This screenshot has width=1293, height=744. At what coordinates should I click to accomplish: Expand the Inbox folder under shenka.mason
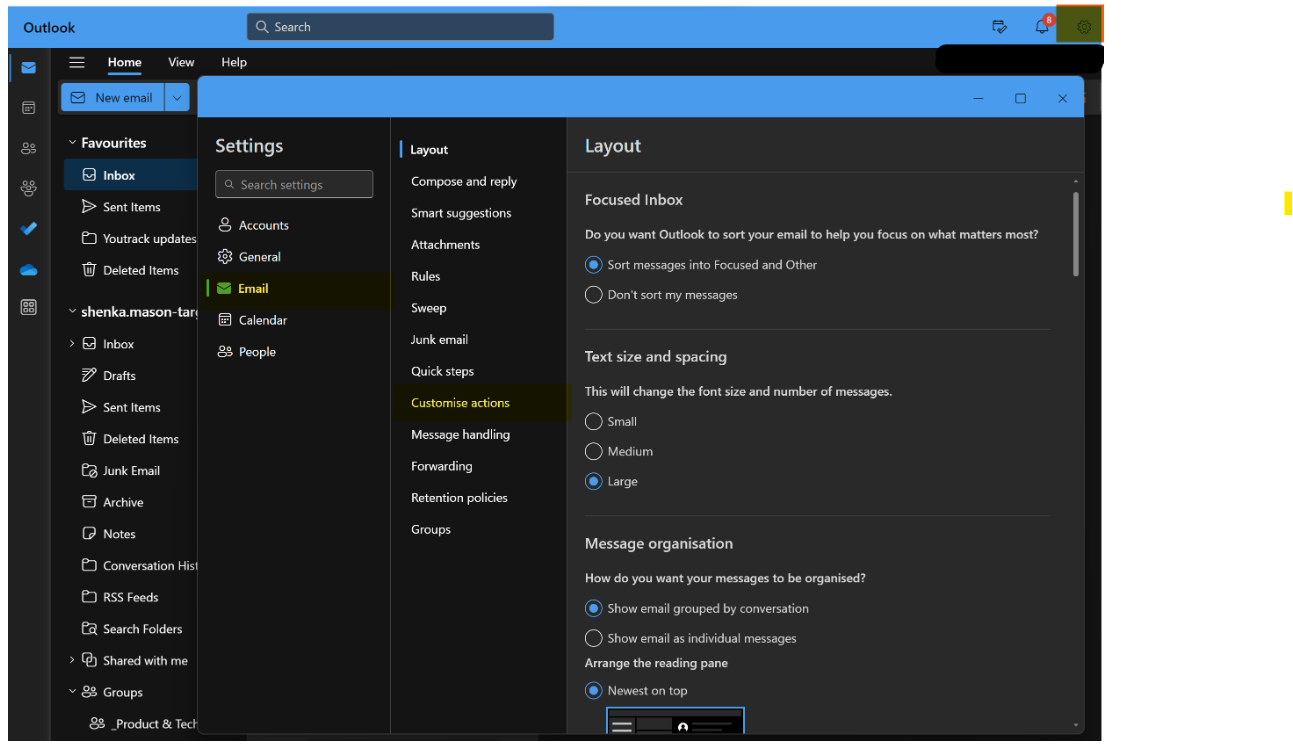point(71,343)
